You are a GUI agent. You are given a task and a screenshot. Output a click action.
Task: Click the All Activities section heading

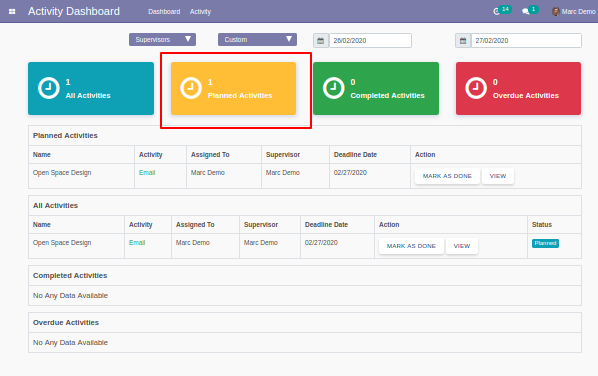coord(55,206)
